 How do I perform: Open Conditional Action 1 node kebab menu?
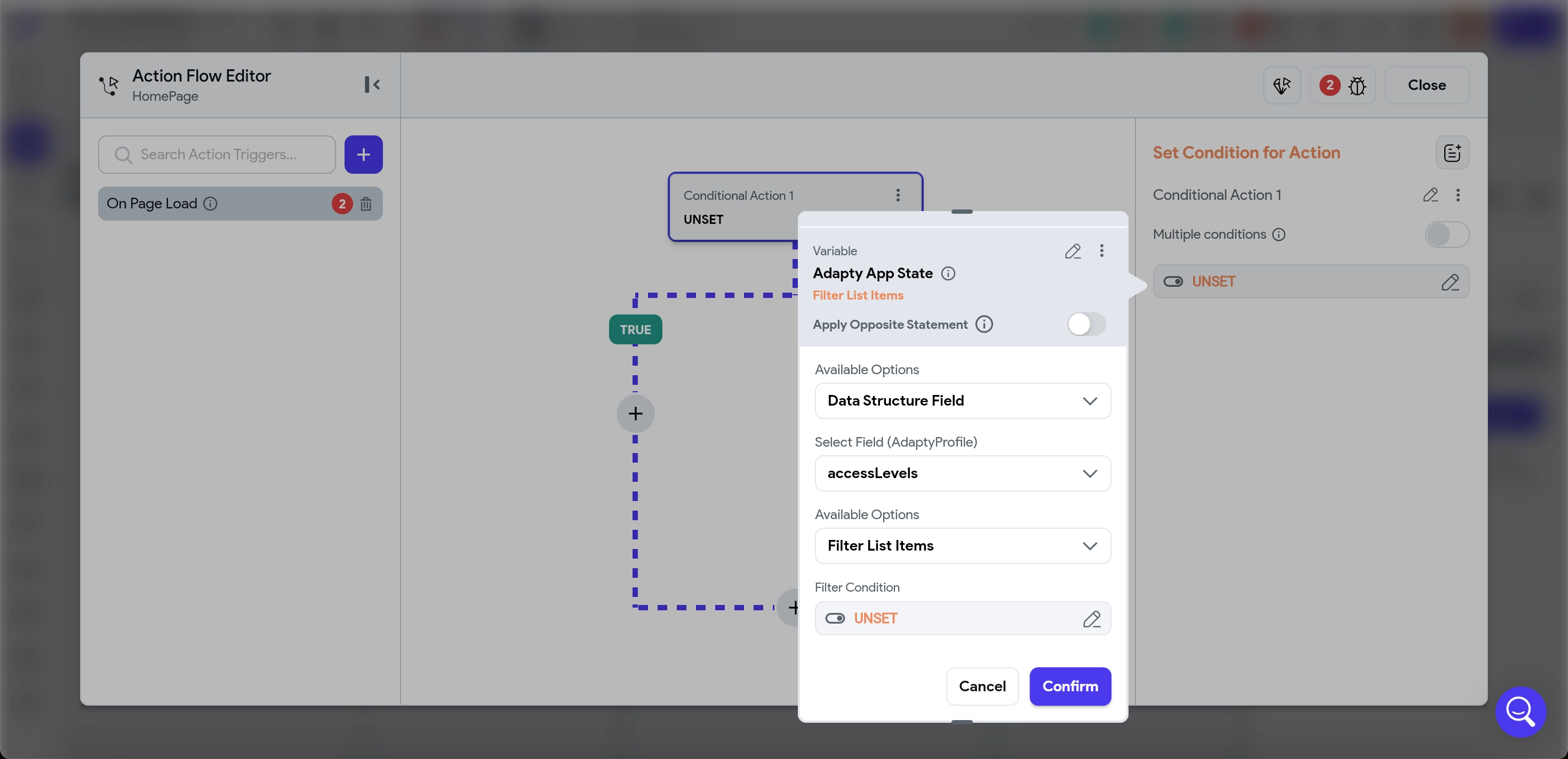pyautogui.click(x=898, y=195)
